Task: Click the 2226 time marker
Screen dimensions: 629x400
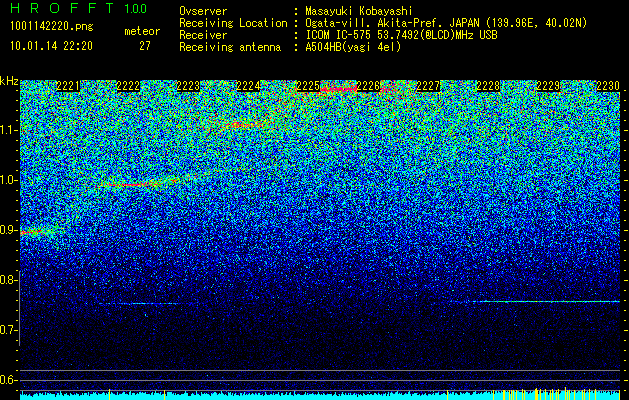Action: (368, 86)
